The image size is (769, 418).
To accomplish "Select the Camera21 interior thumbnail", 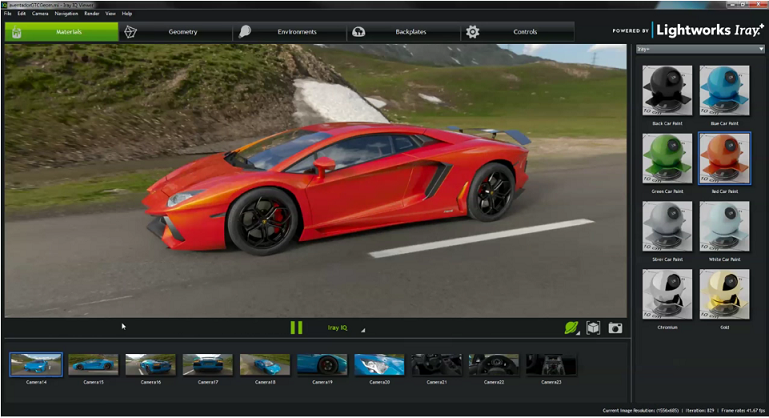I will click(x=436, y=365).
